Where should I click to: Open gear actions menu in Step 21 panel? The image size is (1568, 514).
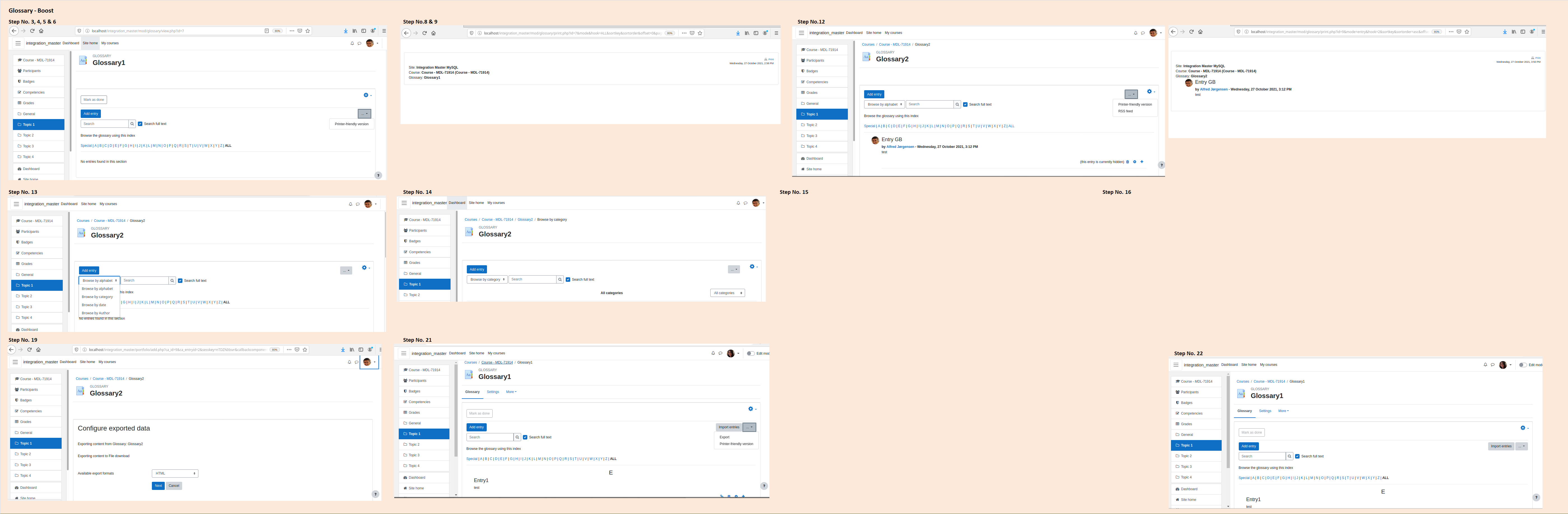point(752,409)
